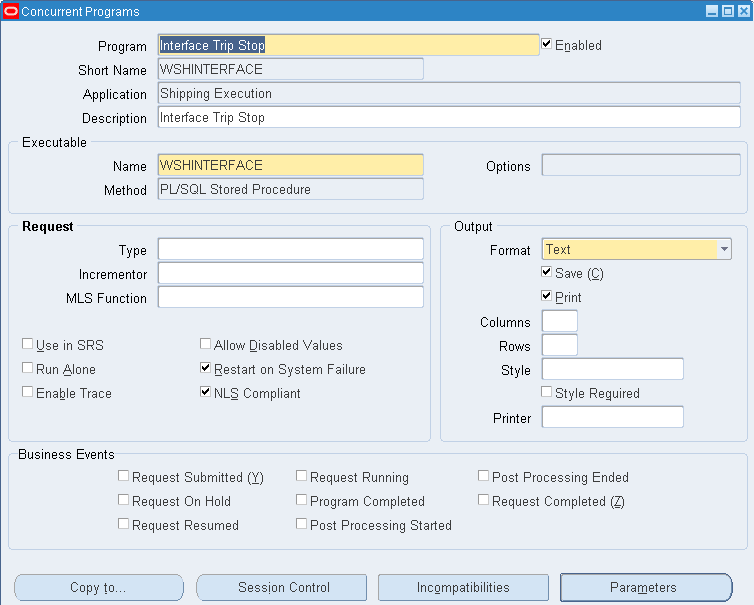The height and width of the screenshot is (605, 754).
Task: Focus the Output Style field
Action: [613, 369]
